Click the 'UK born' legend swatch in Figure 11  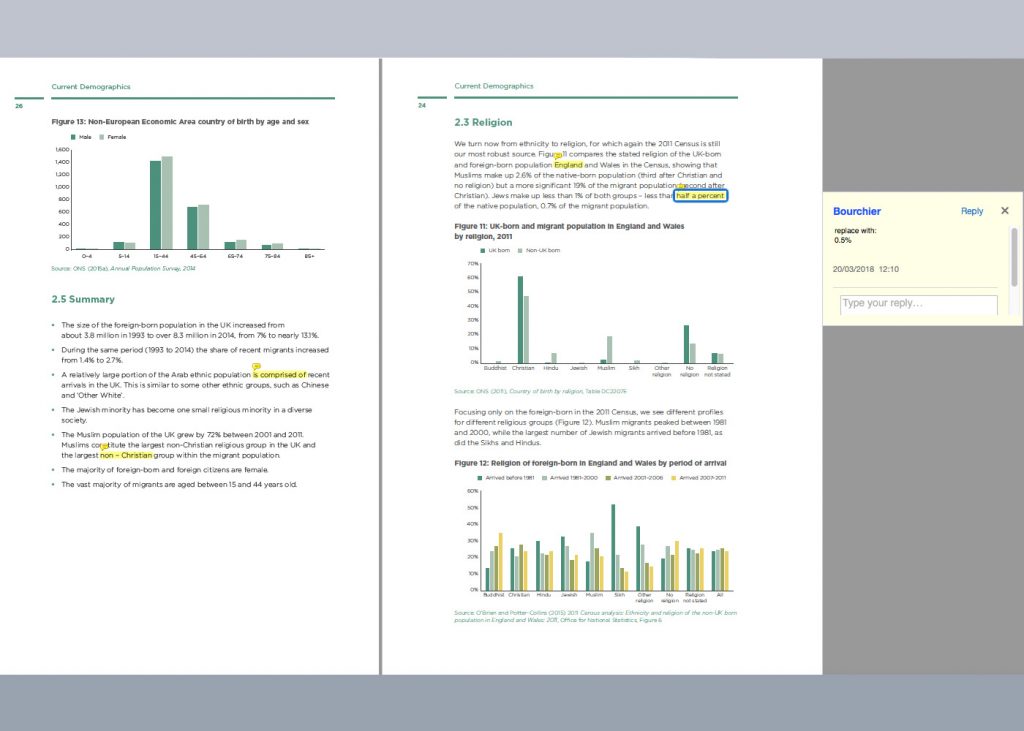tap(481, 249)
